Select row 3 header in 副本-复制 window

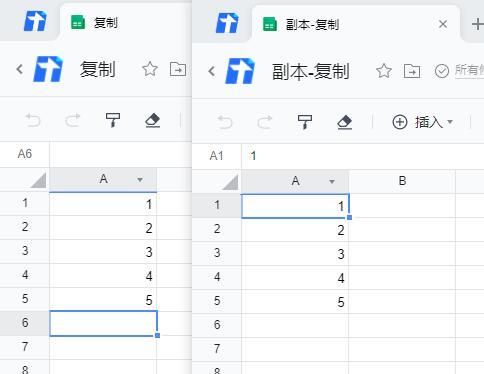tap(217, 253)
